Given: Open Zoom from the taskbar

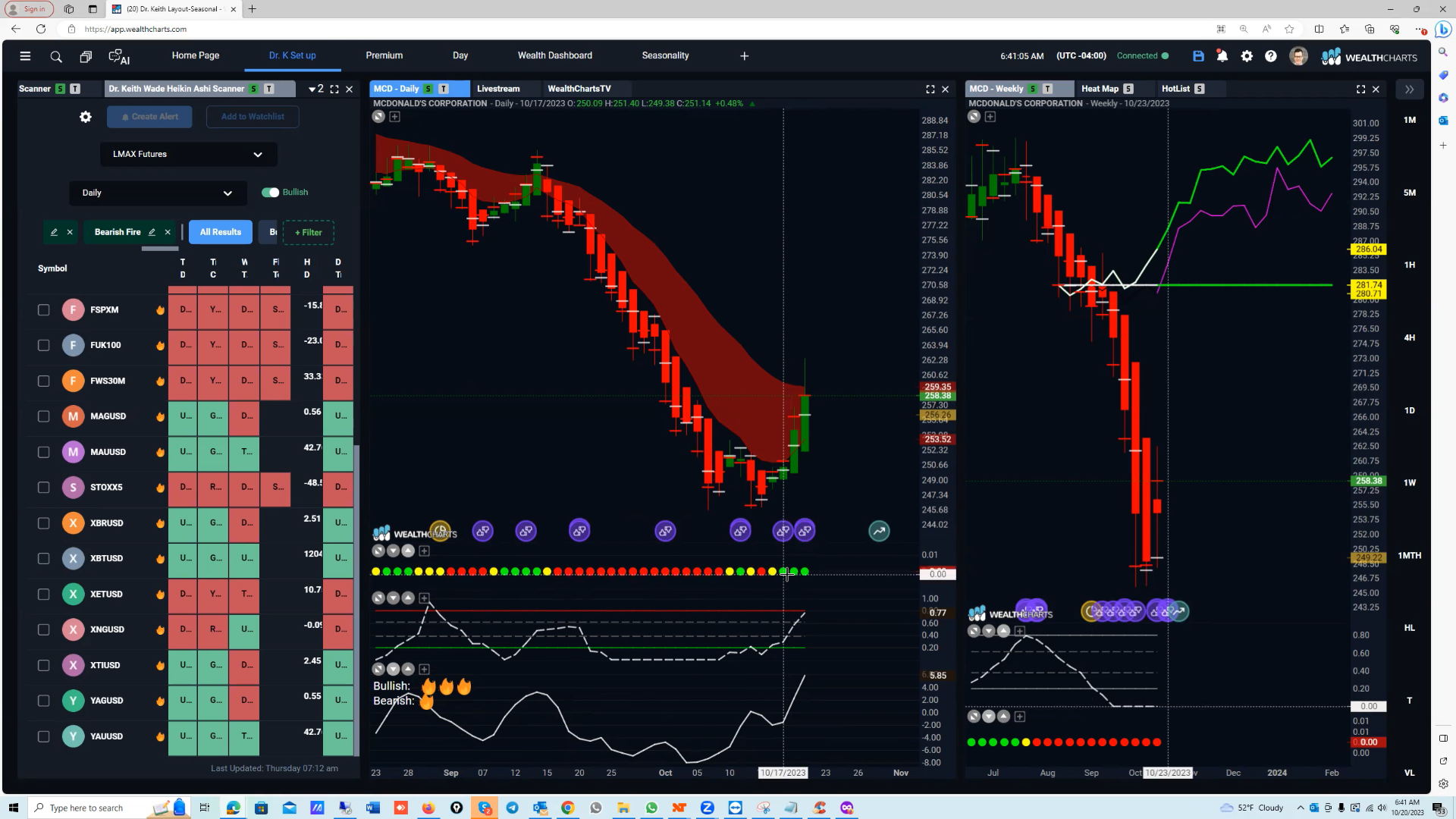Looking at the screenshot, I should 707,808.
